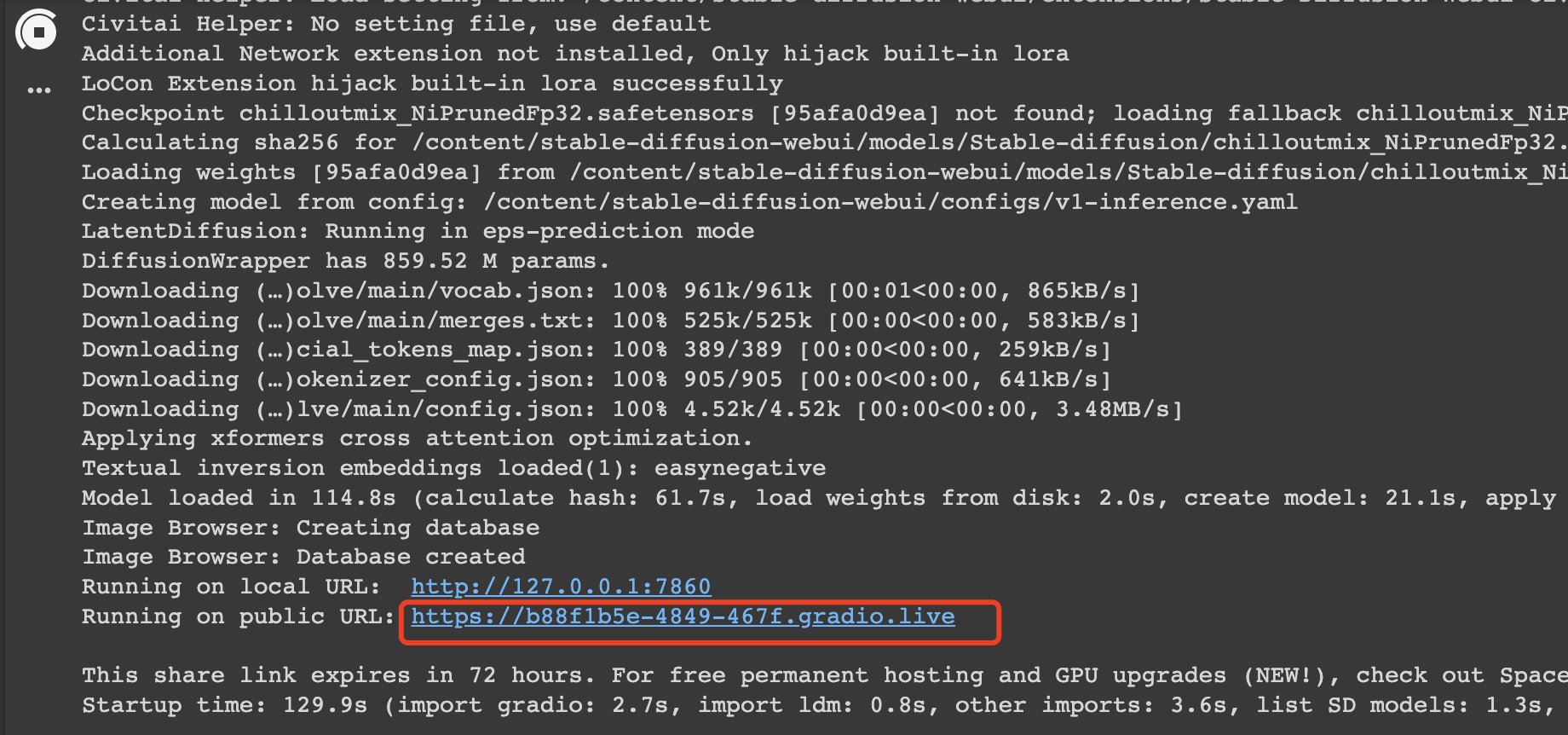Click the 'Model loaded in 114.8s' line
Screen dimensions: 1568x735
pyautogui.click(x=825, y=498)
